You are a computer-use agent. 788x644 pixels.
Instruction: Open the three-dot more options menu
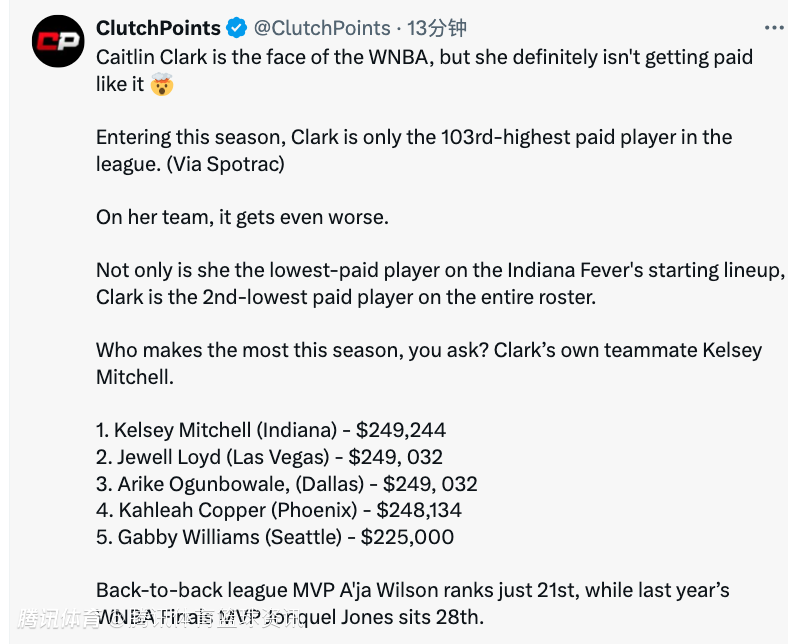[x=774, y=28]
